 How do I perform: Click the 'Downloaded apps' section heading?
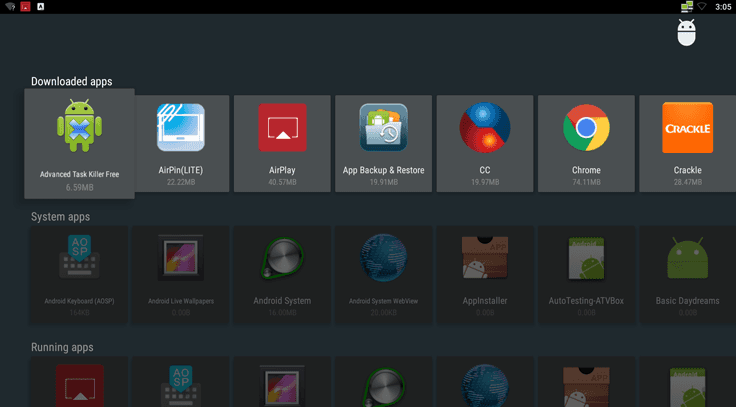click(x=71, y=82)
